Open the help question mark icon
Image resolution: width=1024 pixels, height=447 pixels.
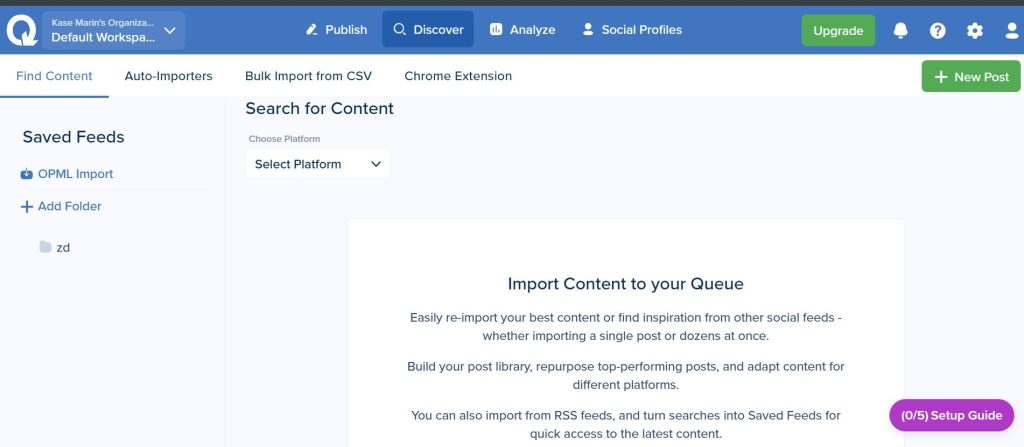pos(938,30)
